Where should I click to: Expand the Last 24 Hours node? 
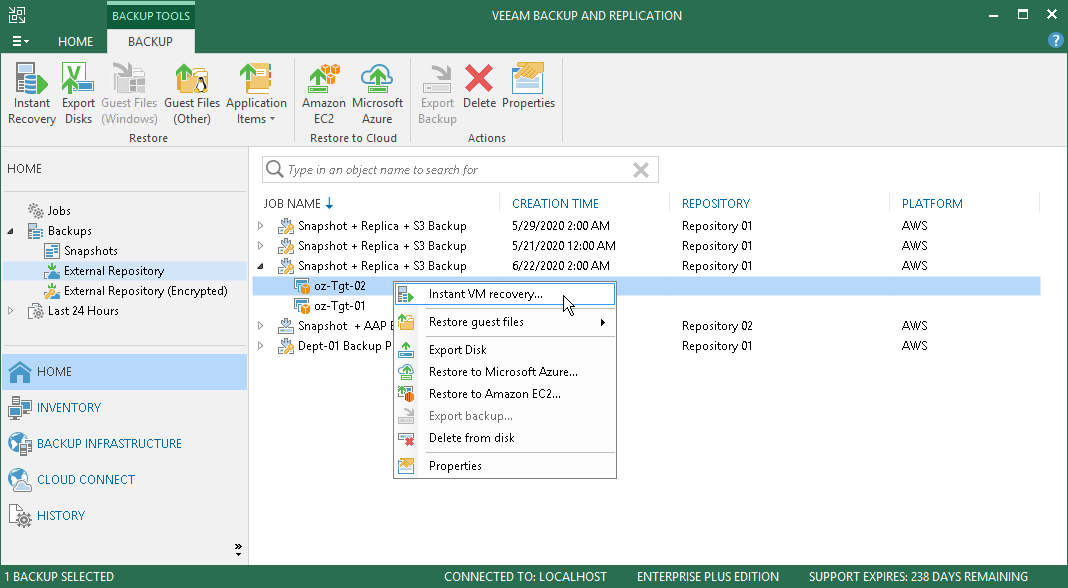pos(10,311)
